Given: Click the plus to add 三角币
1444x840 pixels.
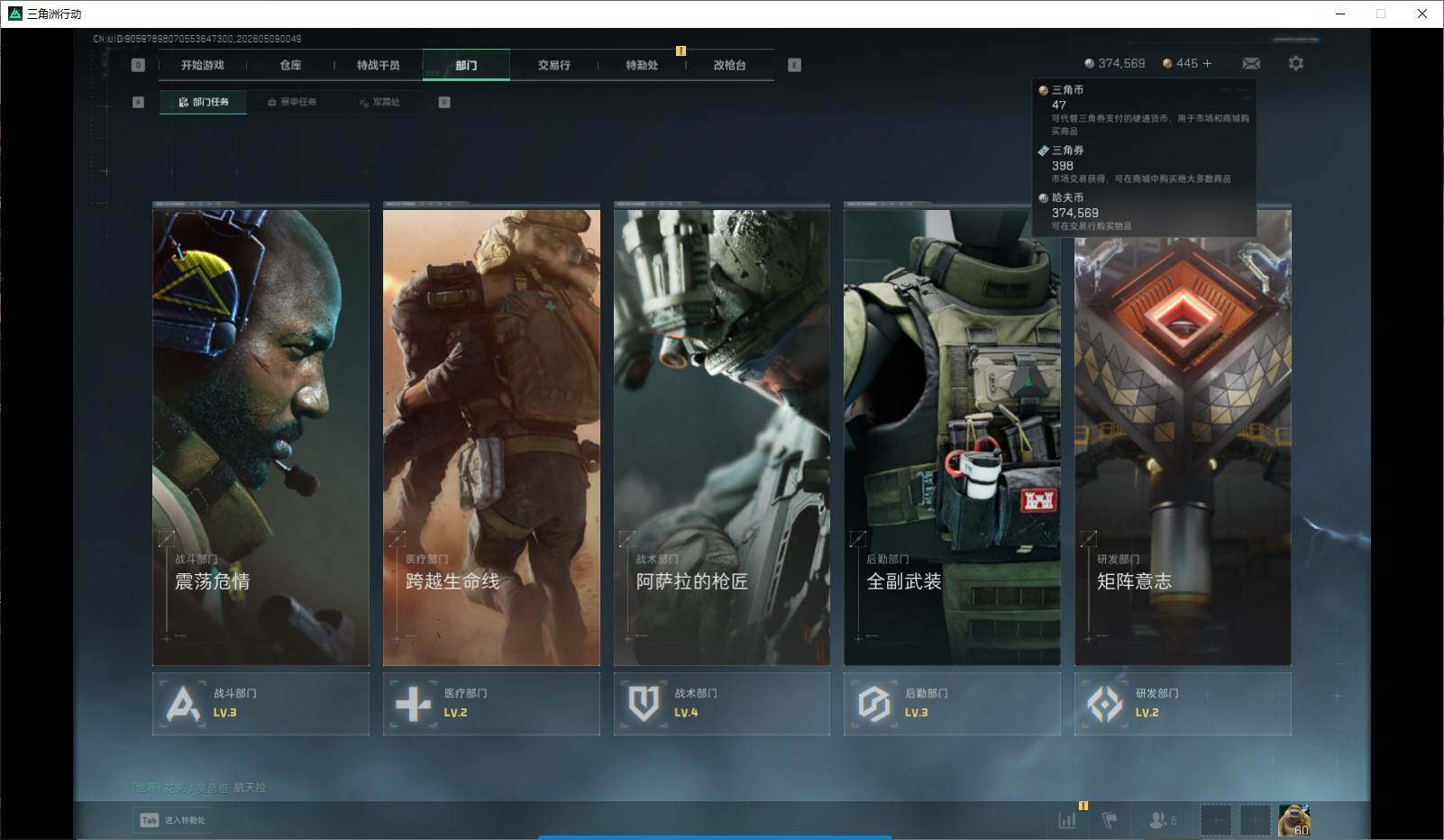Looking at the screenshot, I should (1207, 63).
